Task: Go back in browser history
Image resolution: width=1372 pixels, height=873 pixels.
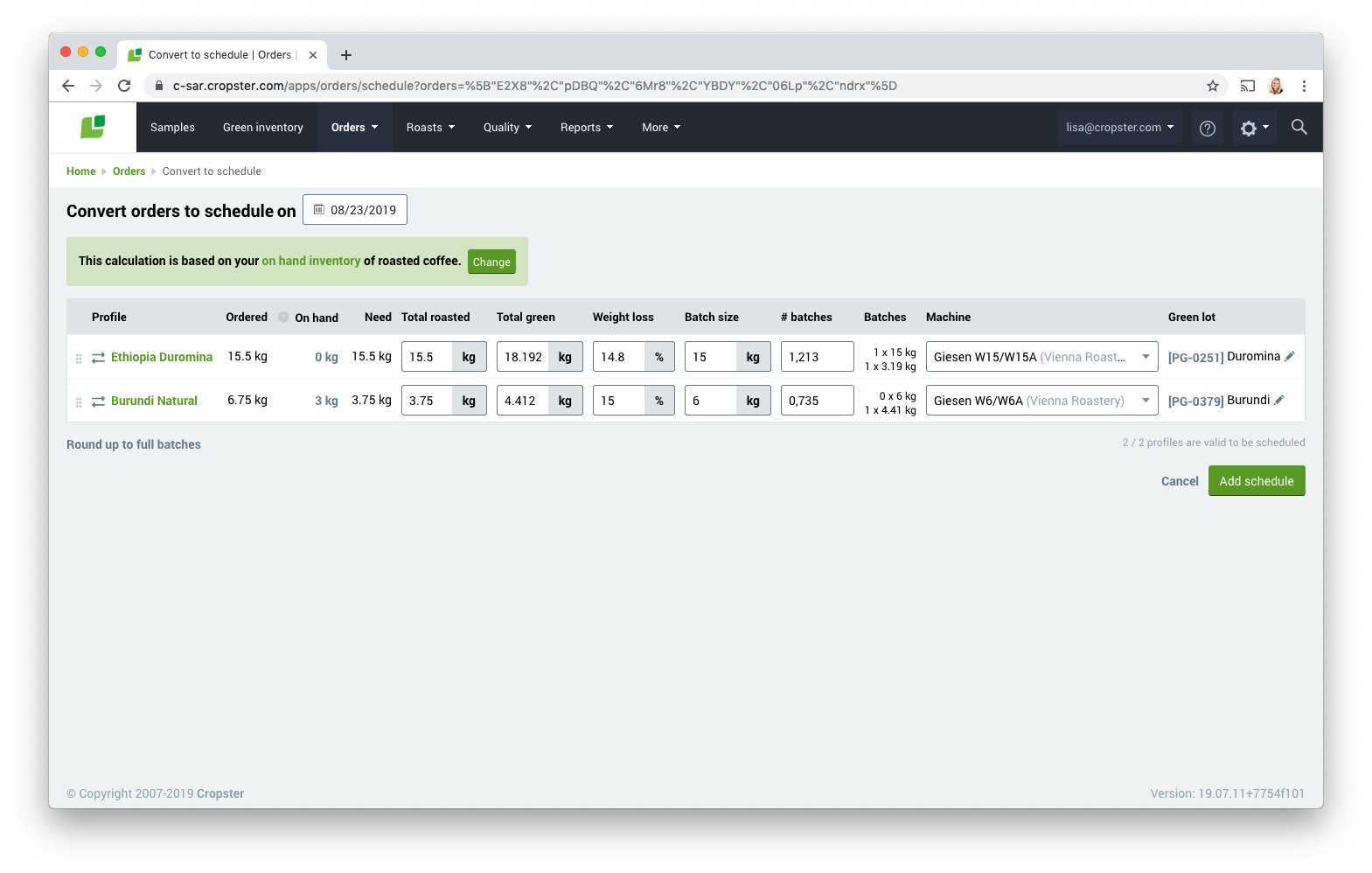Action: click(68, 86)
